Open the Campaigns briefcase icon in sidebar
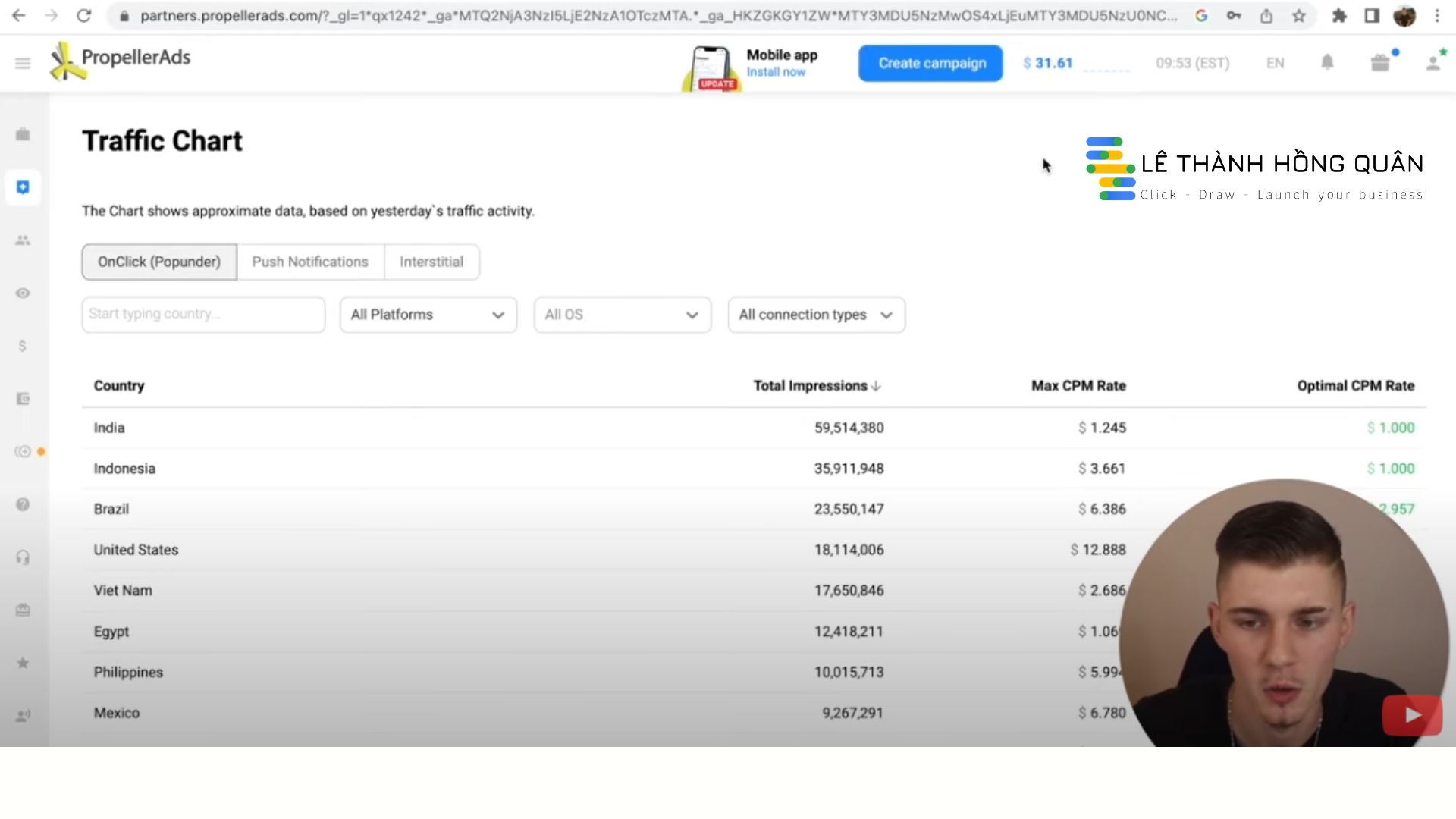Image resolution: width=1456 pixels, height=819 pixels. coord(23,133)
